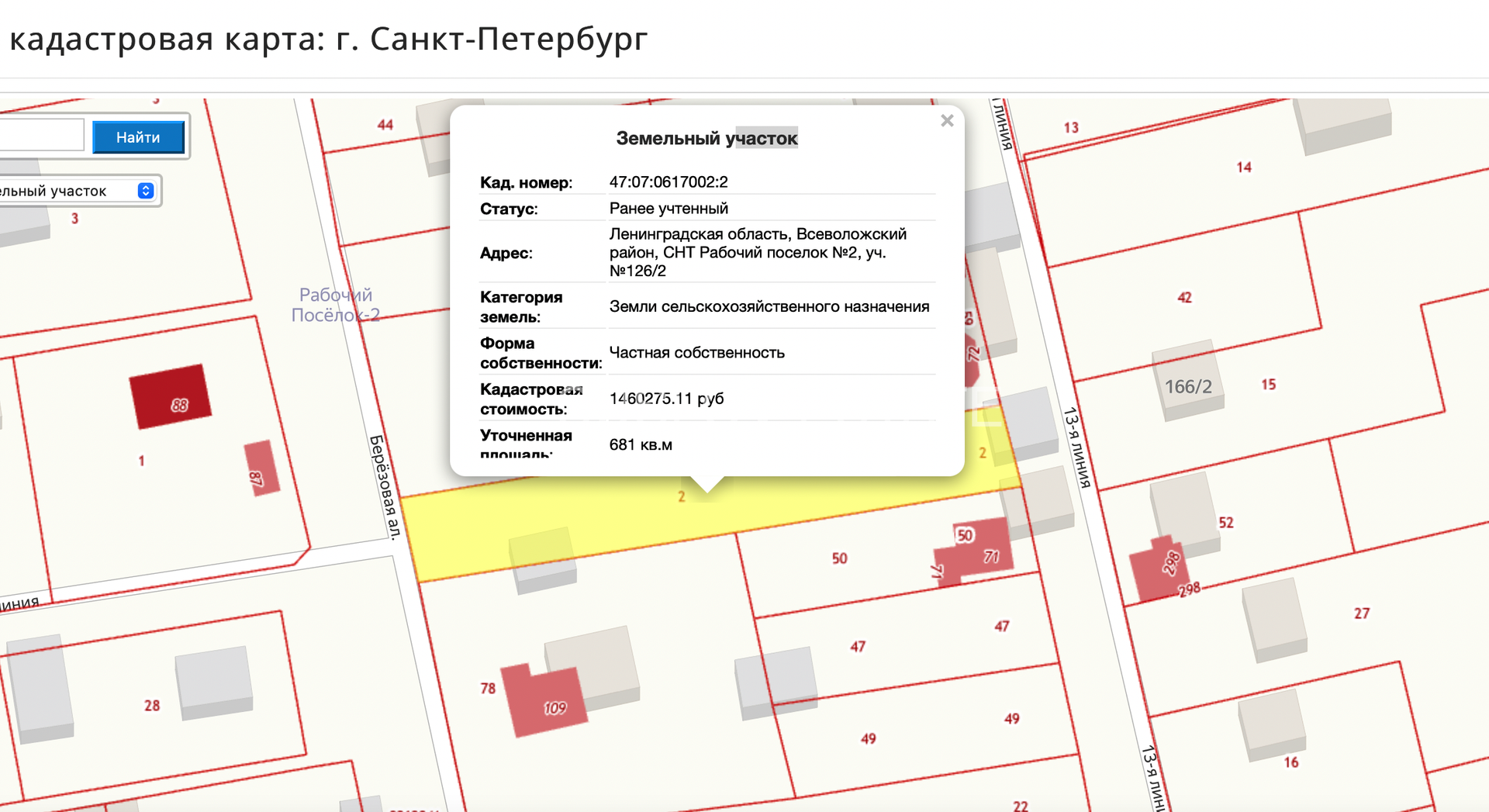The width and height of the screenshot is (1489, 812).
Task: Close the Земельный участок info popup
Action: click(947, 120)
